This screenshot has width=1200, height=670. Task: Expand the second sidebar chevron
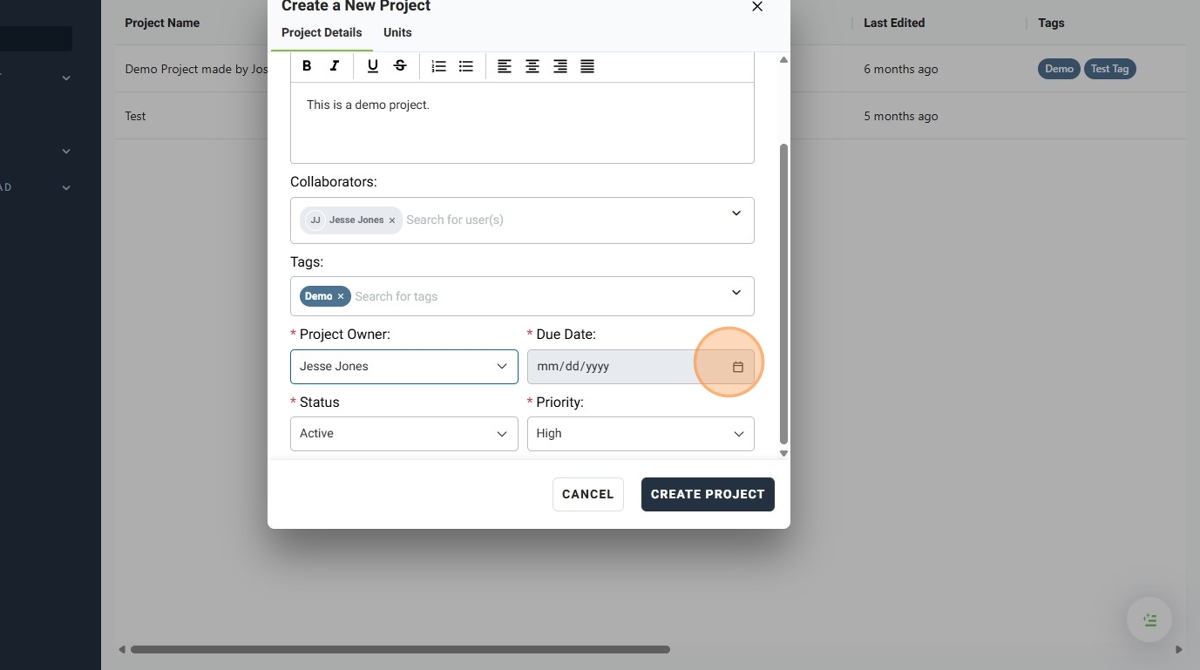coord(66,152)
